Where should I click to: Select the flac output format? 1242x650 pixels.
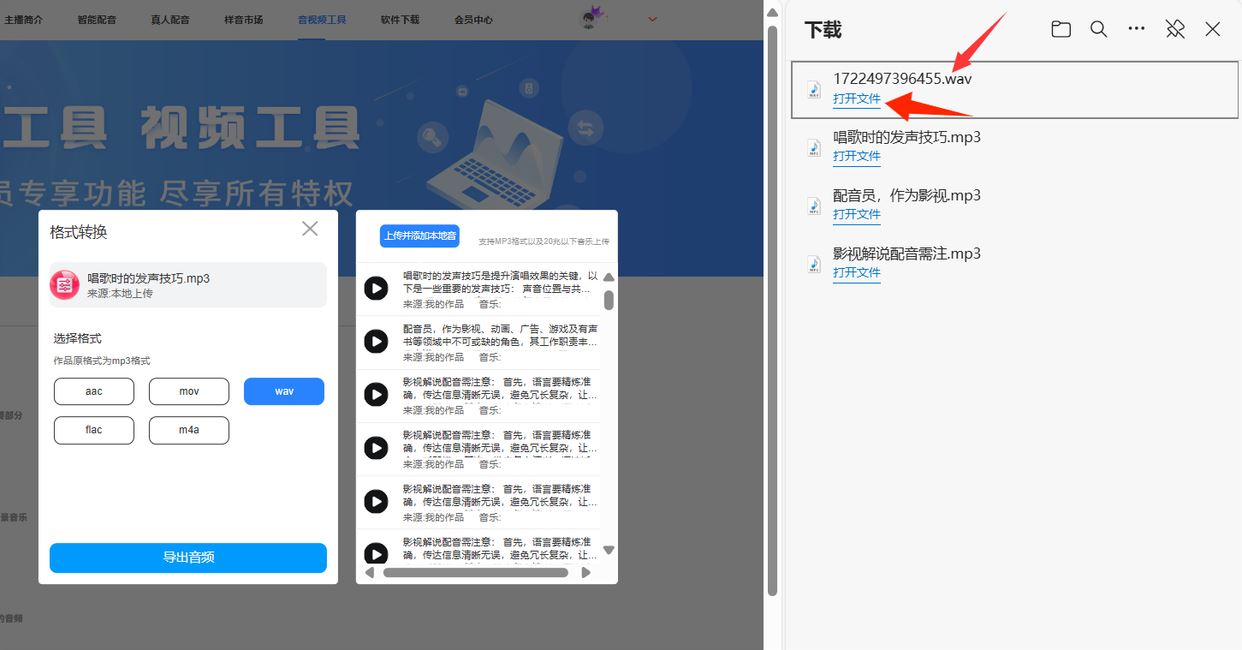pos(94,430)
